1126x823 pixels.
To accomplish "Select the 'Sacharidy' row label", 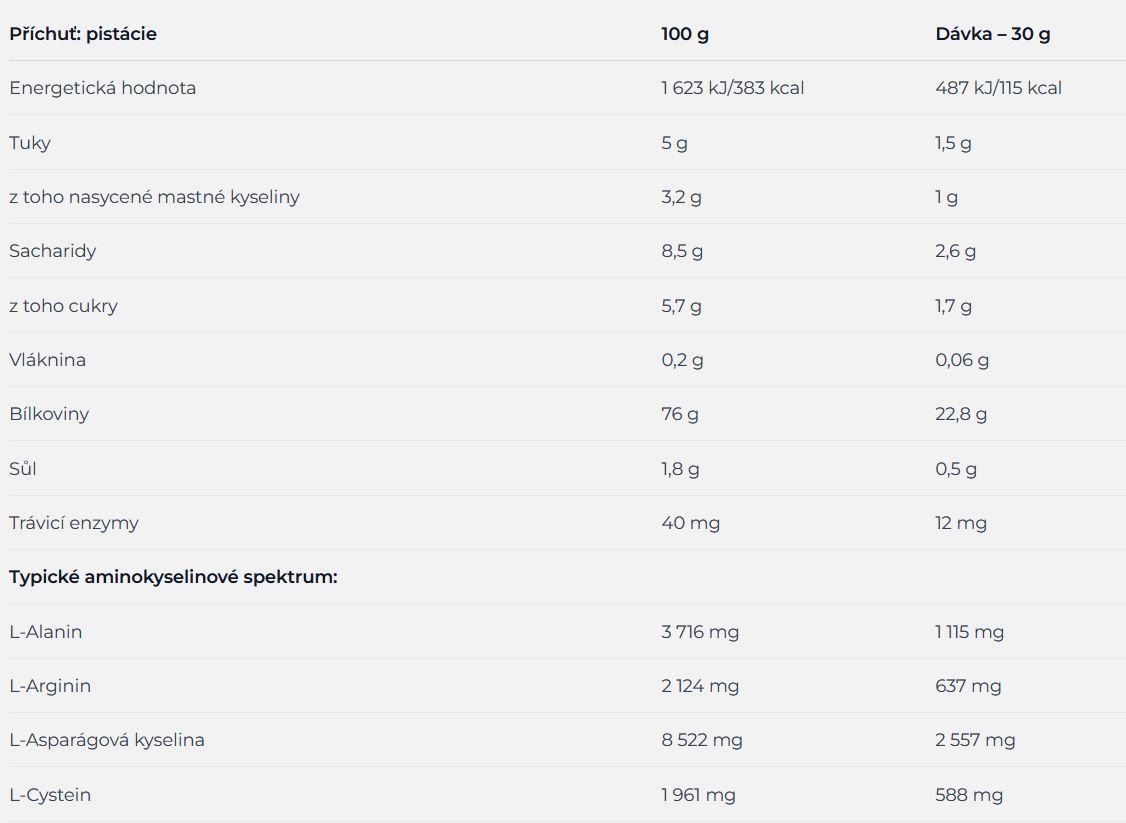I will (x=52, y=251).
